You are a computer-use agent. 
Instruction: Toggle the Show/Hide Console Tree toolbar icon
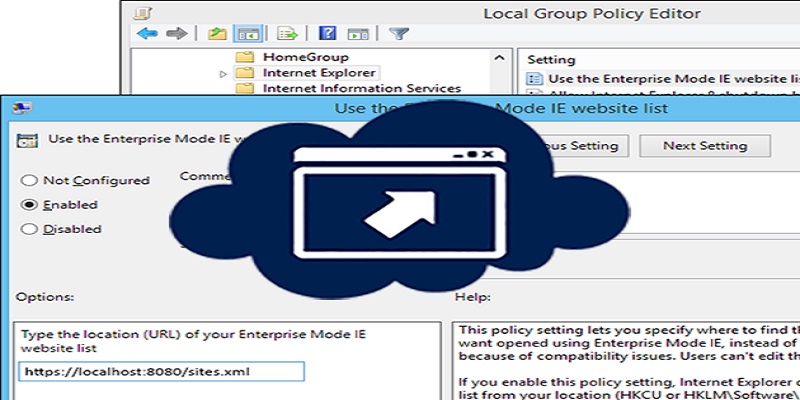[249, 34]
